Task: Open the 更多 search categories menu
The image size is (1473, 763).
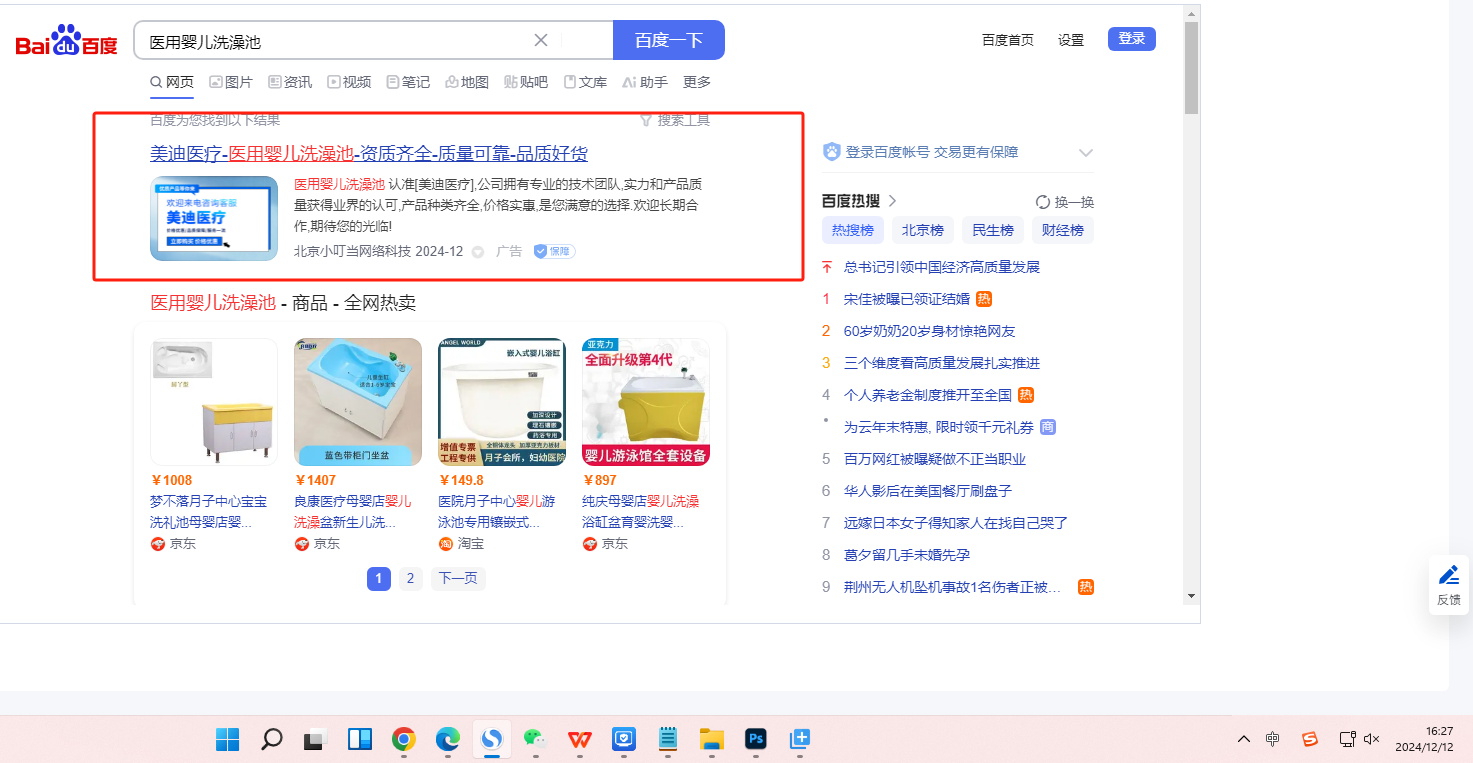Action: click(x=697, y=82)
